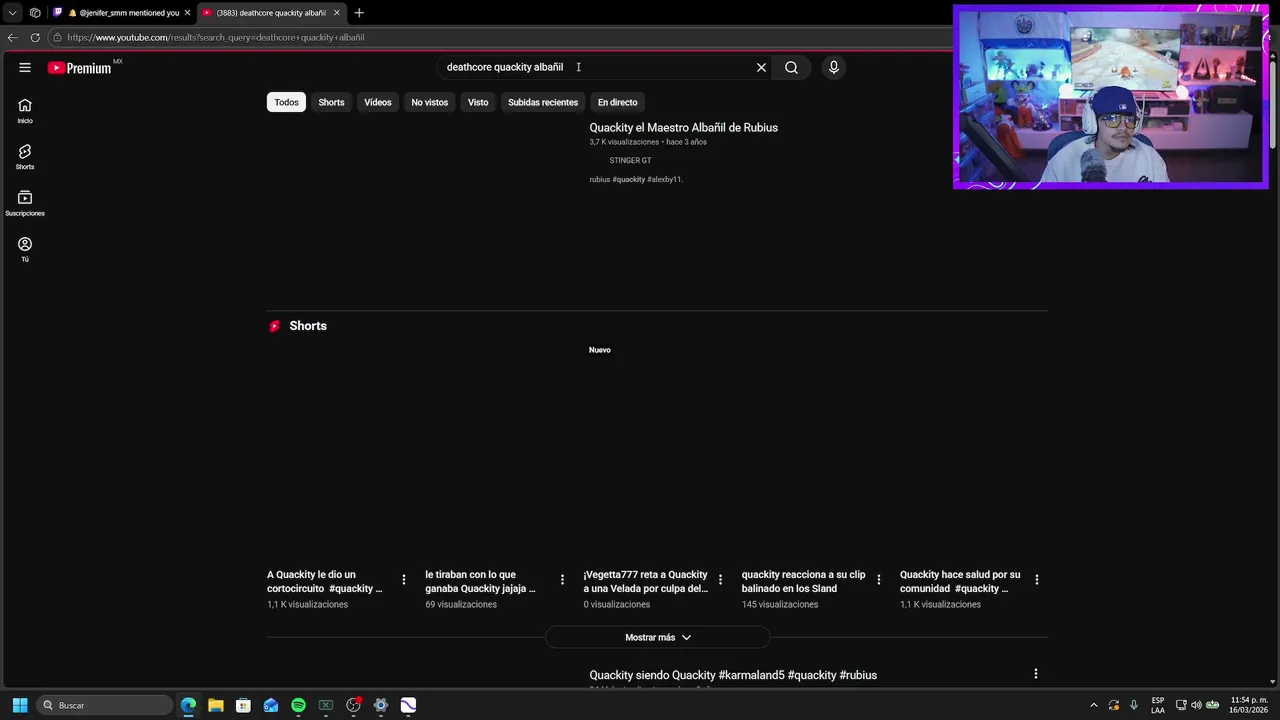The height and width of the screenshot is (720, 1280).
Task: Select the Todos filter chip
Action: point(286,102)
